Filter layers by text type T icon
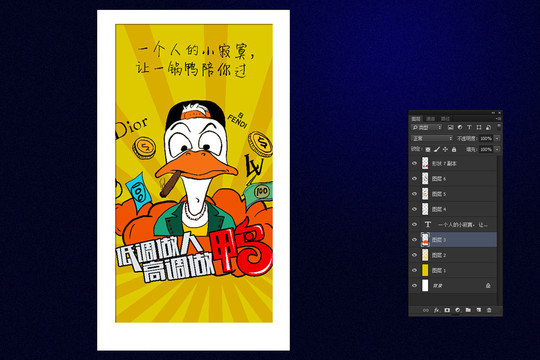Image resolution: width=540 pixels, height=360 pixels. 469,127
